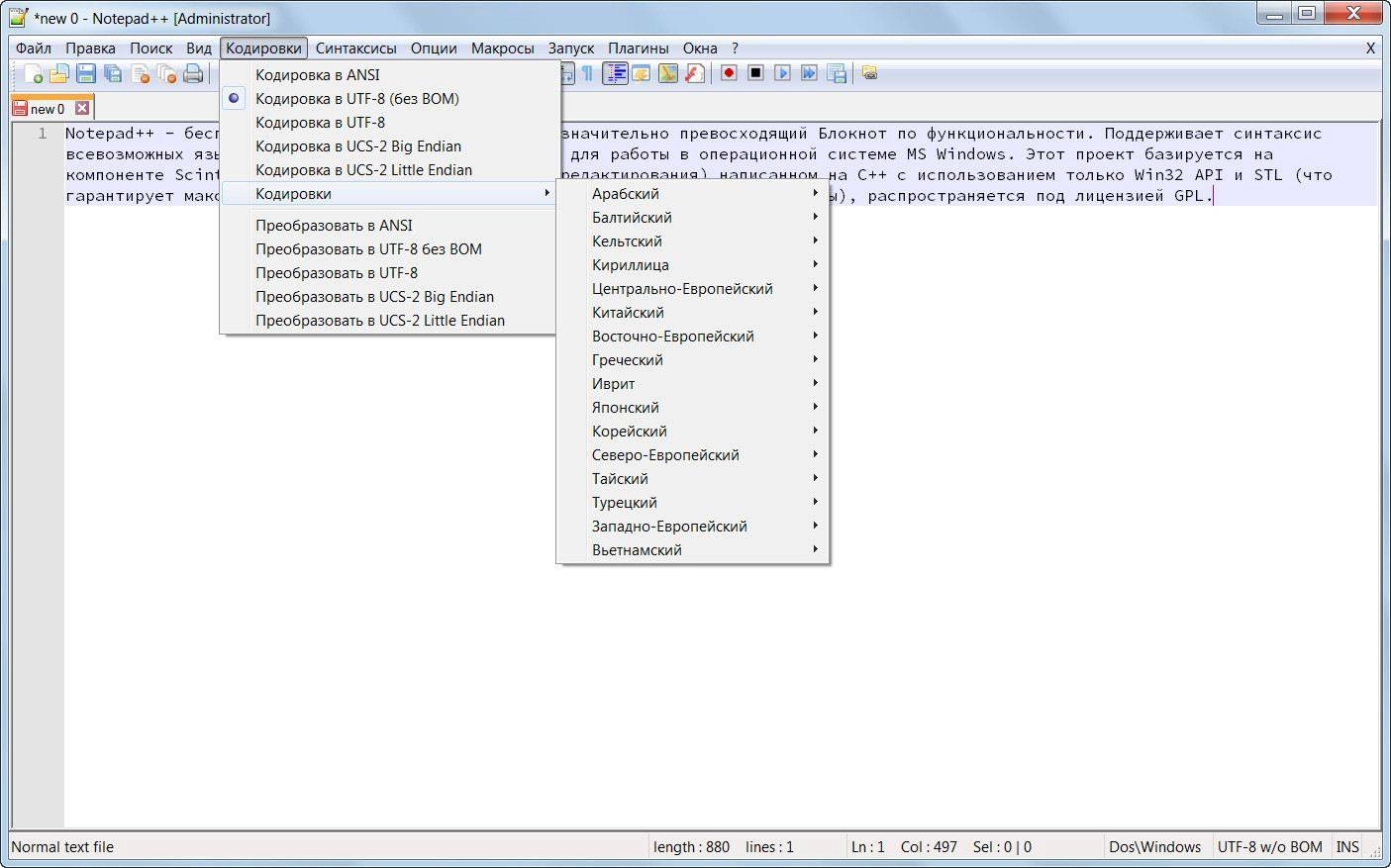Click UTF-8 w/o BOM in status bar
The image size is (1391, 868).
1270,846
